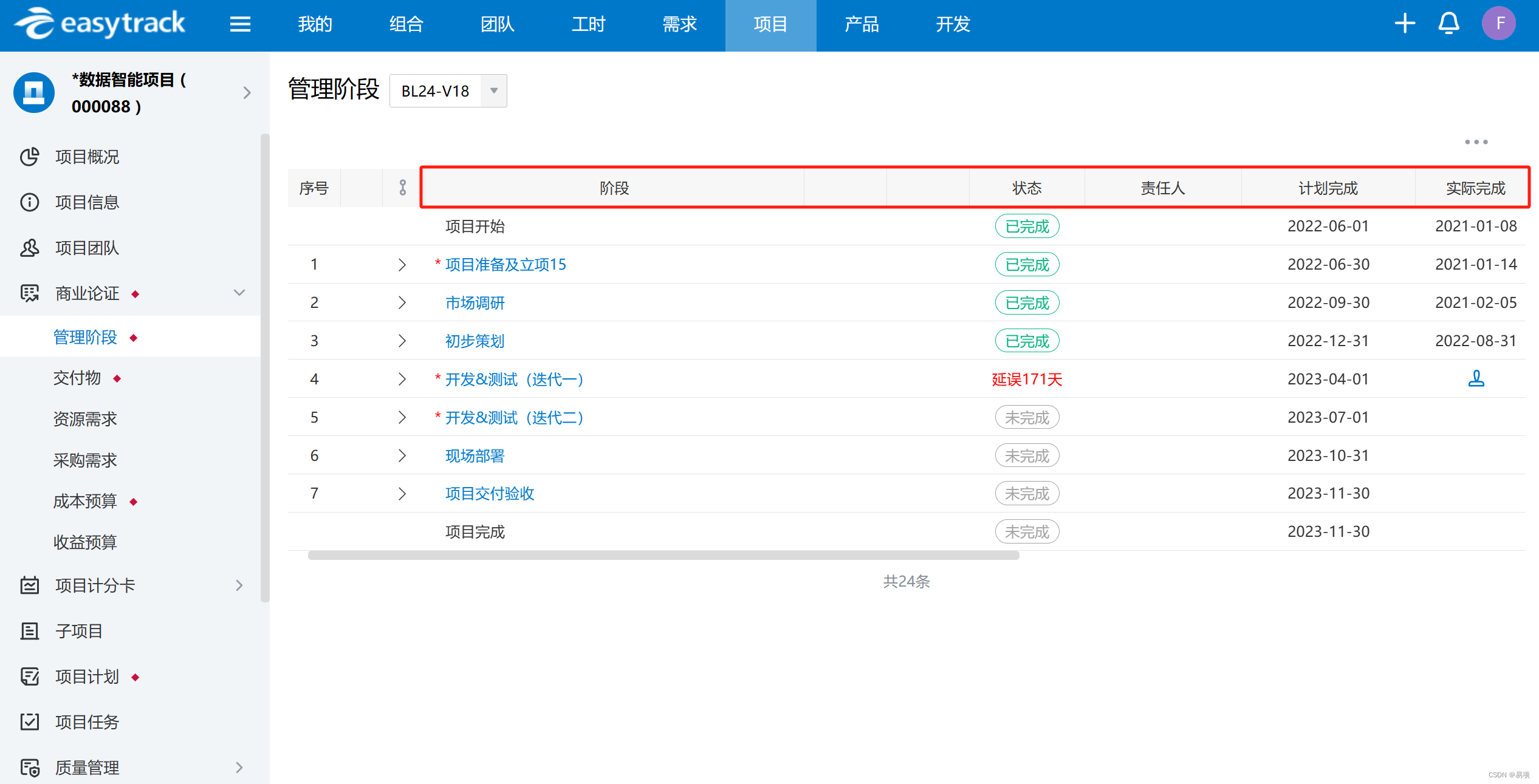The height and width of the screenshot is (784, 1539).
Task: Open the BL24-V18 version dropdown
Action: pyautogui.click(x=448, y=91)
